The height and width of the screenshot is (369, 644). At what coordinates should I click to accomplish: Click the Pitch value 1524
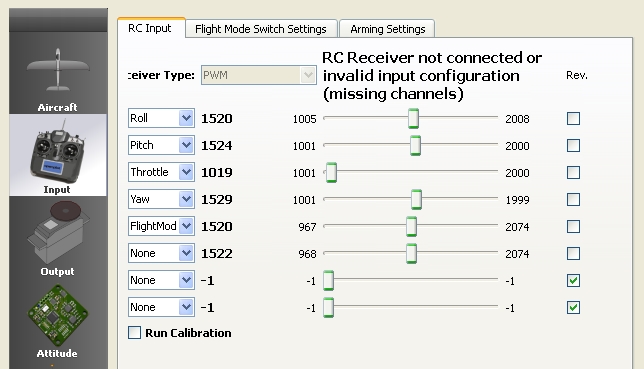(217, 145)
